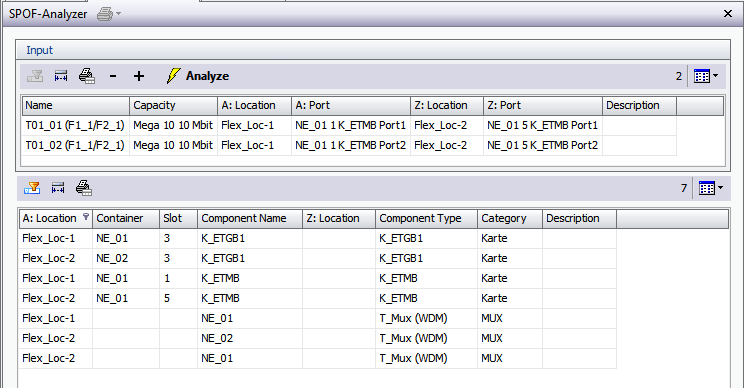Click the print icon in results toolbar

coord(84,188)
